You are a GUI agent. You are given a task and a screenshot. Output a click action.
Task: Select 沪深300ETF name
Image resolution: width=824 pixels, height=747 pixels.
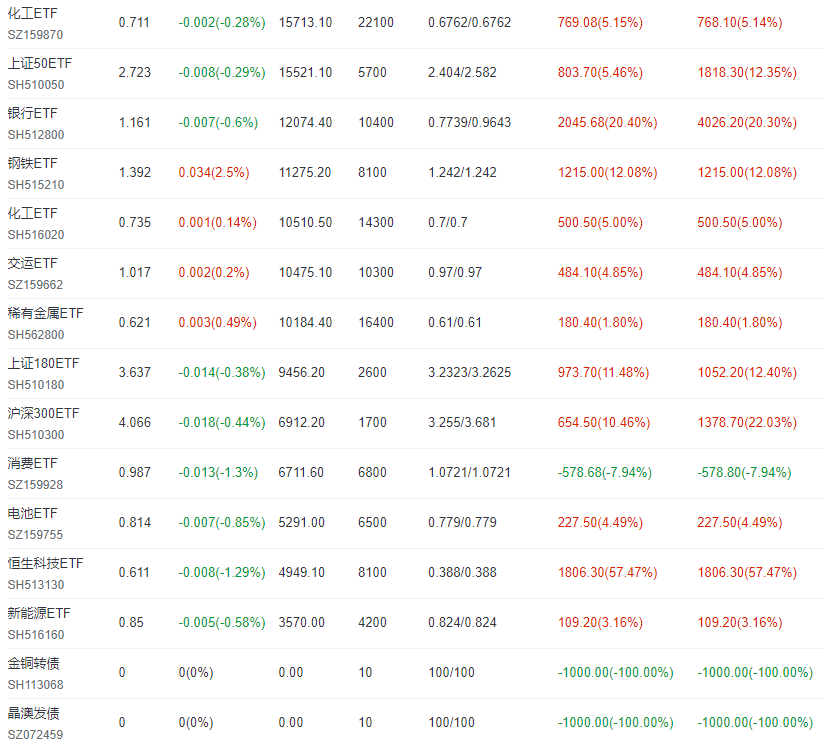[43, 413]
